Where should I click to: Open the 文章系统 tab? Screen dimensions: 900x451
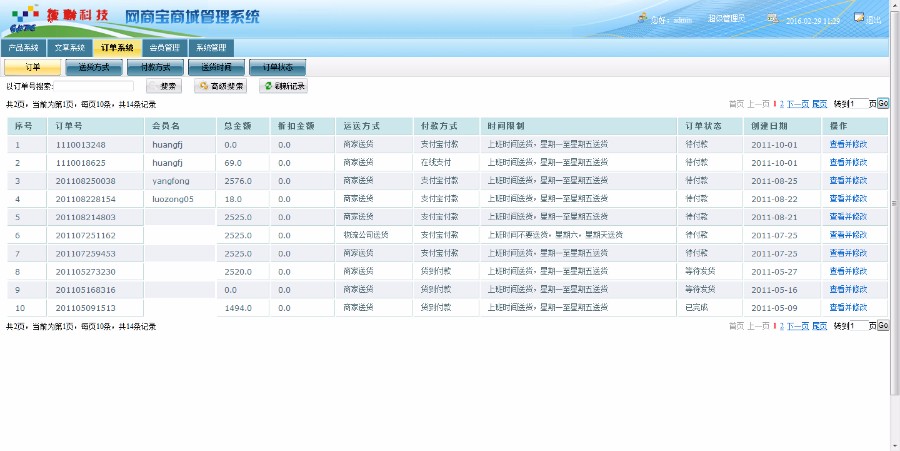point(69,48)
